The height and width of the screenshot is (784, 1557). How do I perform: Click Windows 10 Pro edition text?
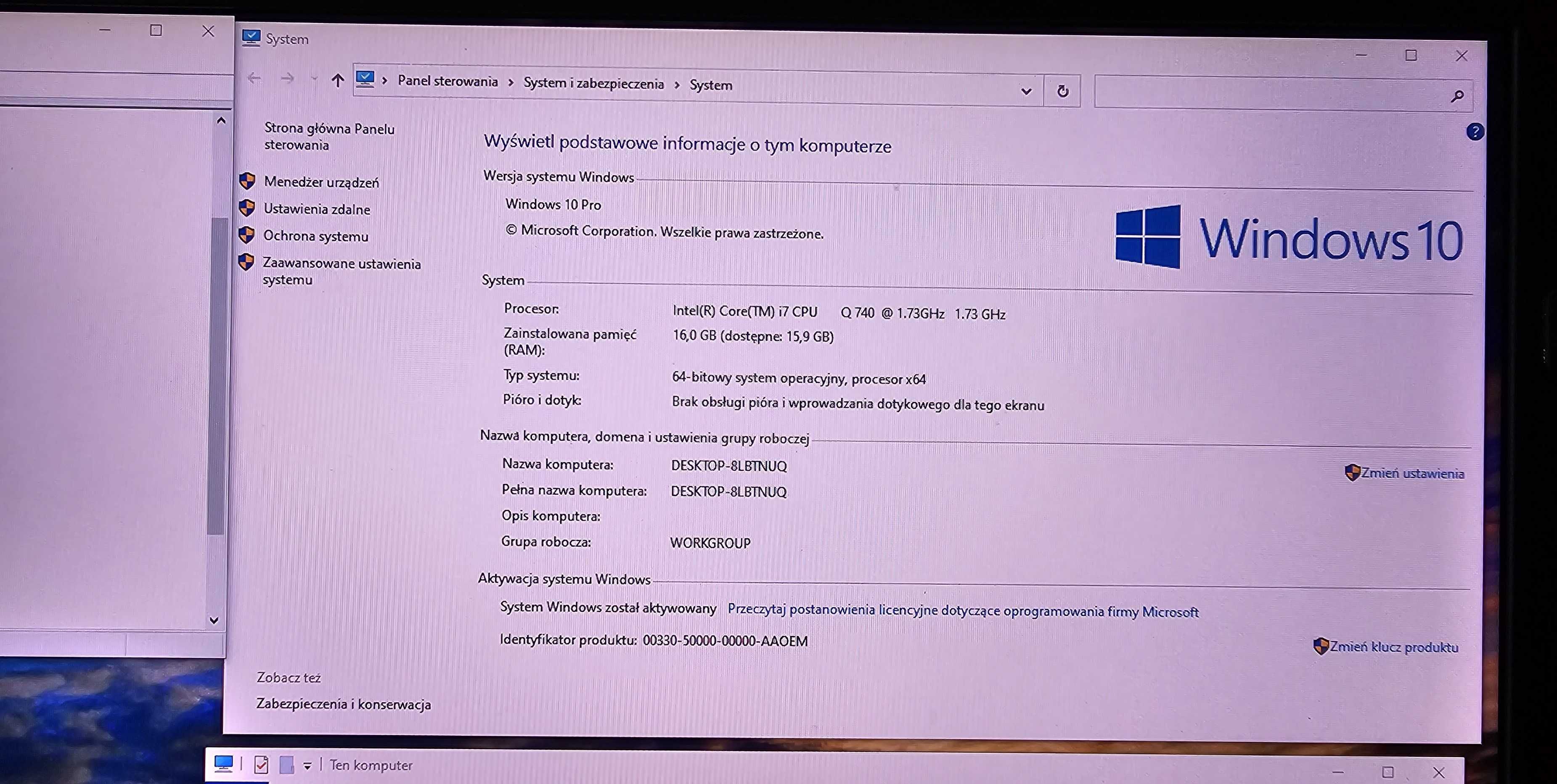[x=553, y=205]
